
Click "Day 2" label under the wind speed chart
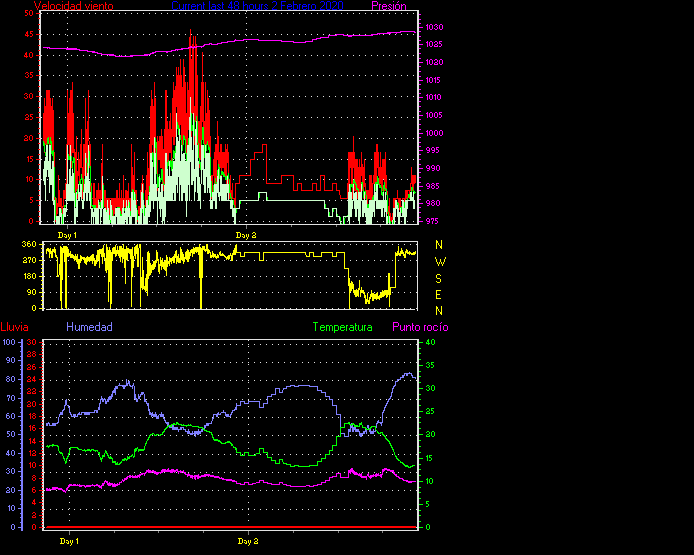246,235
